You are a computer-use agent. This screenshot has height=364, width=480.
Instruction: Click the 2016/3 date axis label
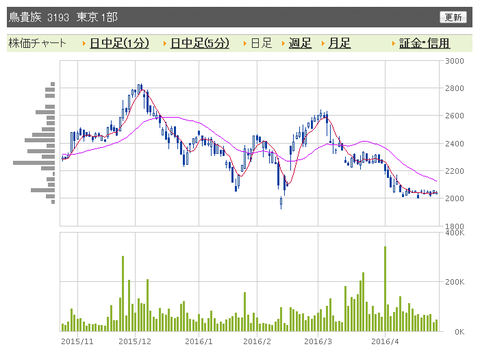pos(318,341)
